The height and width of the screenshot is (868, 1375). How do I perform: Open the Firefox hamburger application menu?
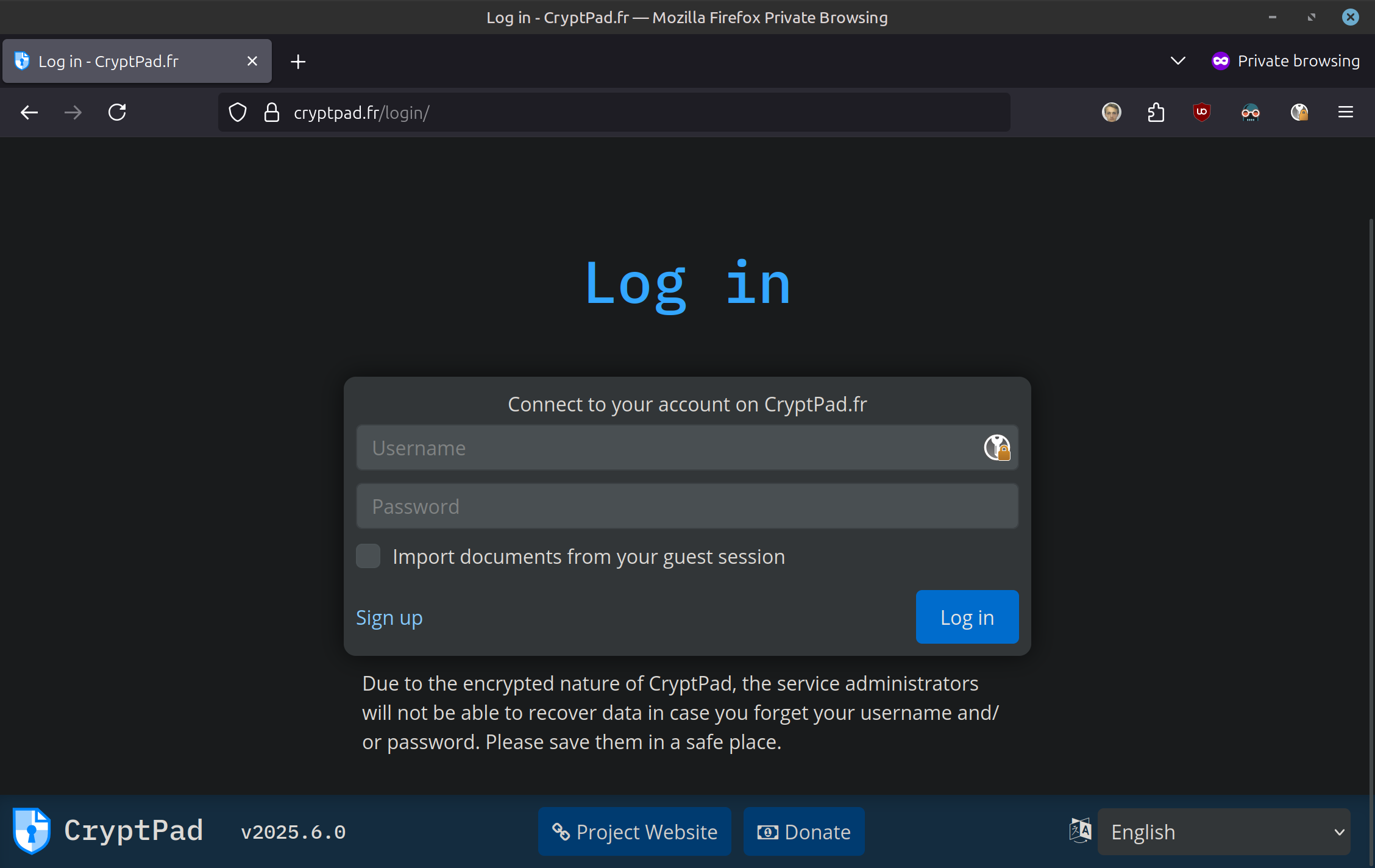coord(1346,112)
